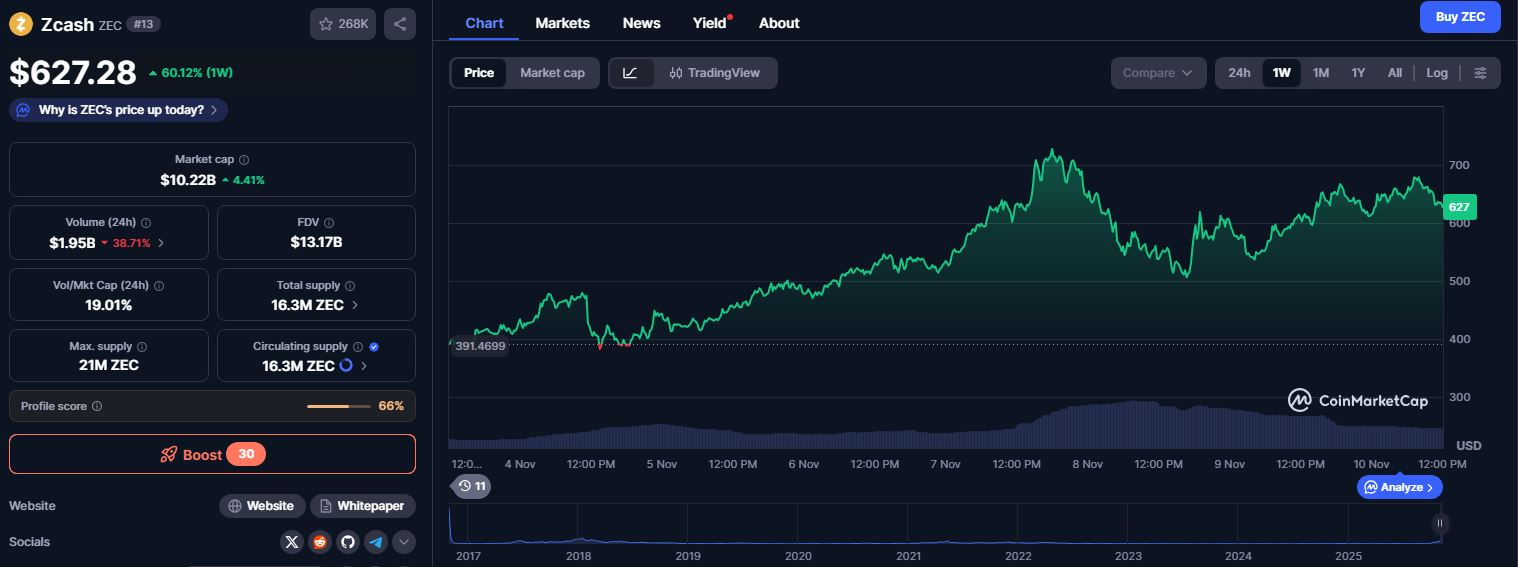The width and height of the screenshot is (1518, 567).
Task: Click the Buy ZEC button
Action: (1460, 17)
